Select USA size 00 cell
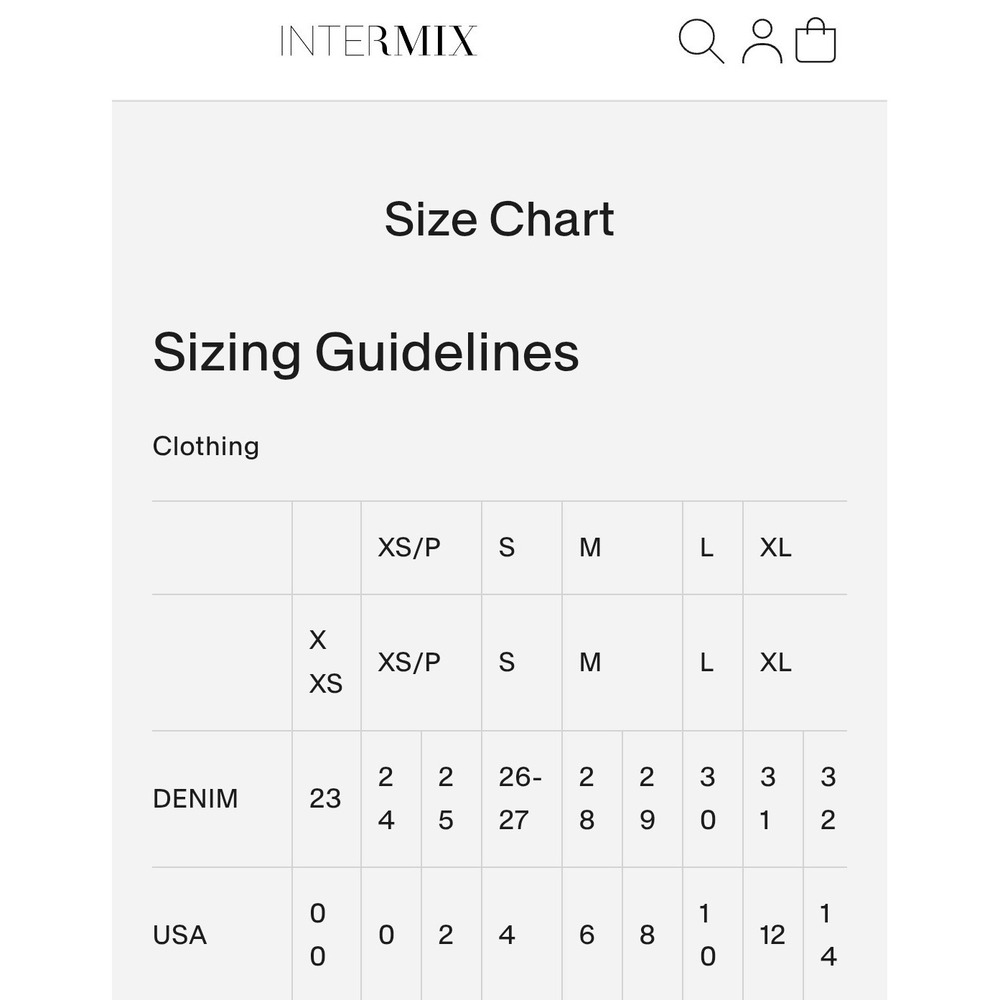The image size is (1000, 1000). (x=327, y=935)
